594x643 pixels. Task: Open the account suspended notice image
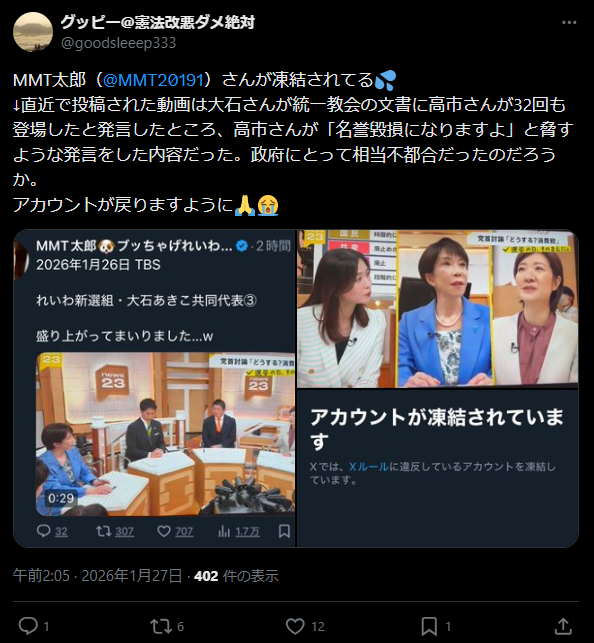tap(437, 468)
